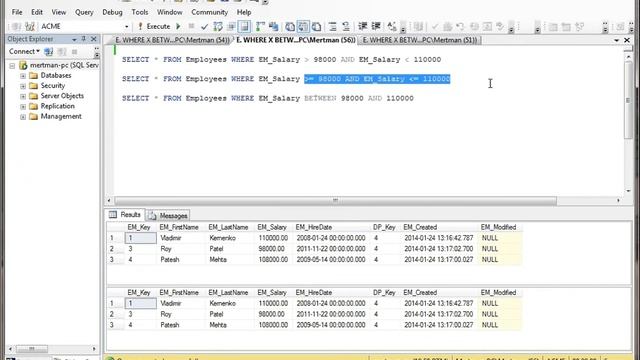Switch to query tab Mertman (51)
This screenshot has height=360, width=640.
coord(420,40)
